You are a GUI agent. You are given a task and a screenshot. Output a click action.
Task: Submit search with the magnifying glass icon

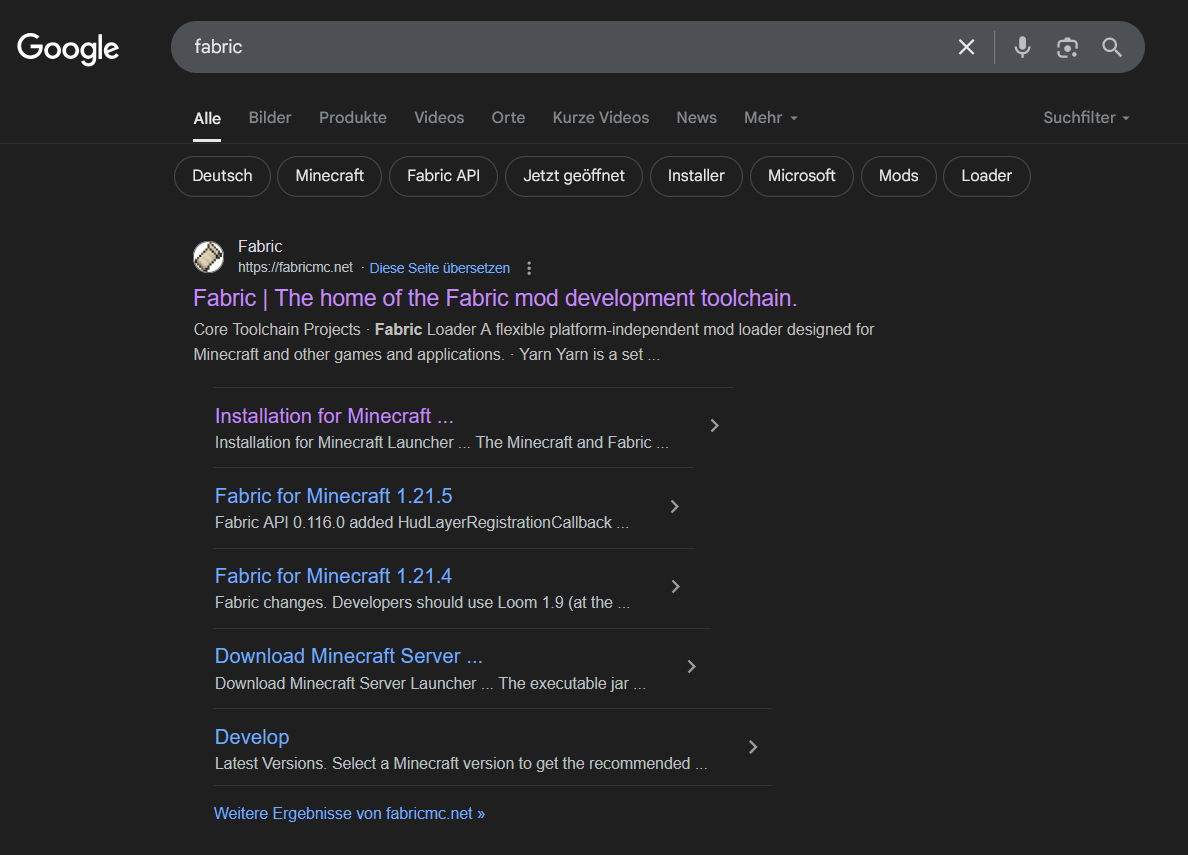(1111, 47)
